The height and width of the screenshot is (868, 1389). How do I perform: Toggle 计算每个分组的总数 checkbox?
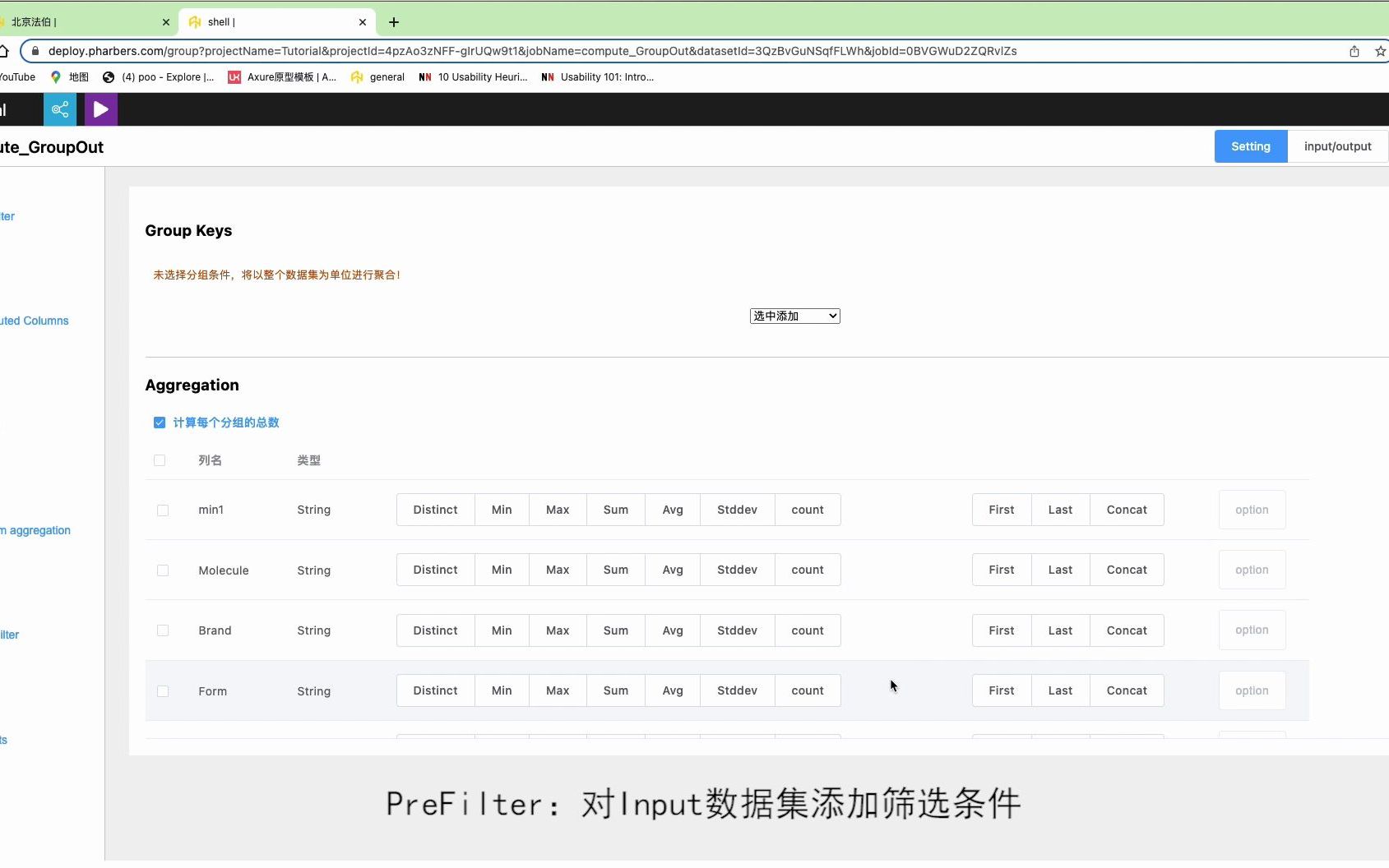160,422
